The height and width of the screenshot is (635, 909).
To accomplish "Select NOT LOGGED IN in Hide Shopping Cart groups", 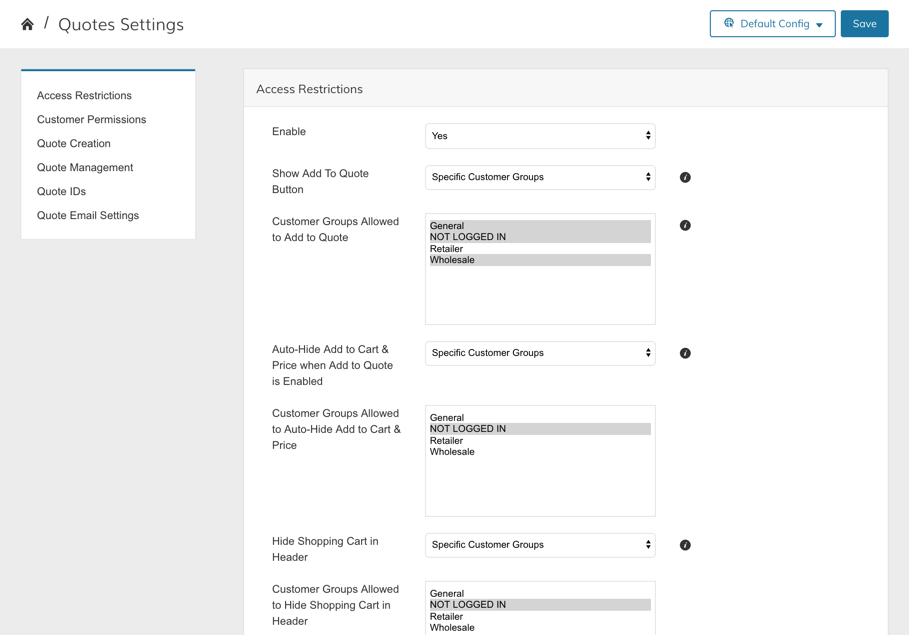I will click(x=468, y=605).
